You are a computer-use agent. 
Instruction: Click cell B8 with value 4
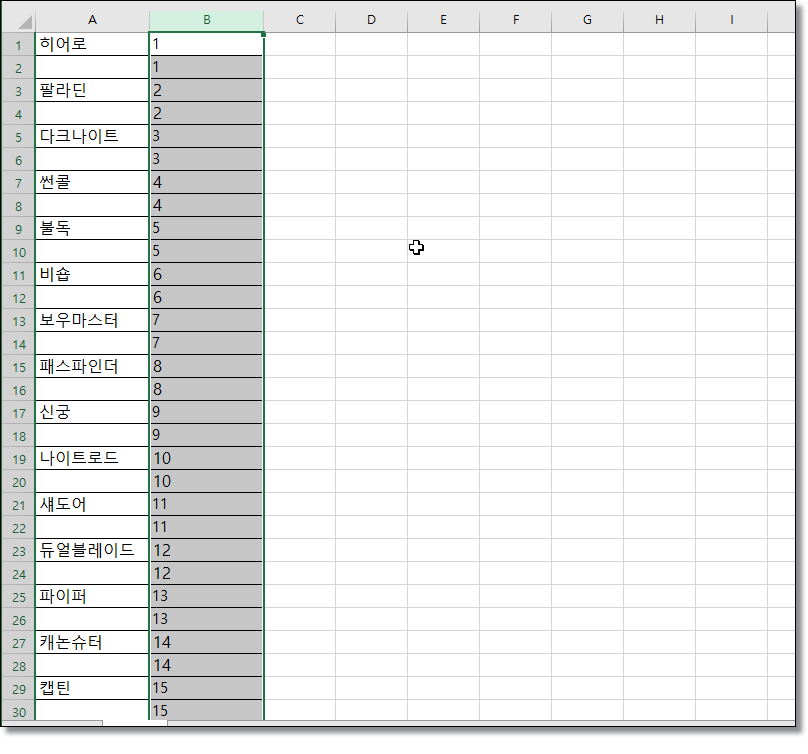207,205
